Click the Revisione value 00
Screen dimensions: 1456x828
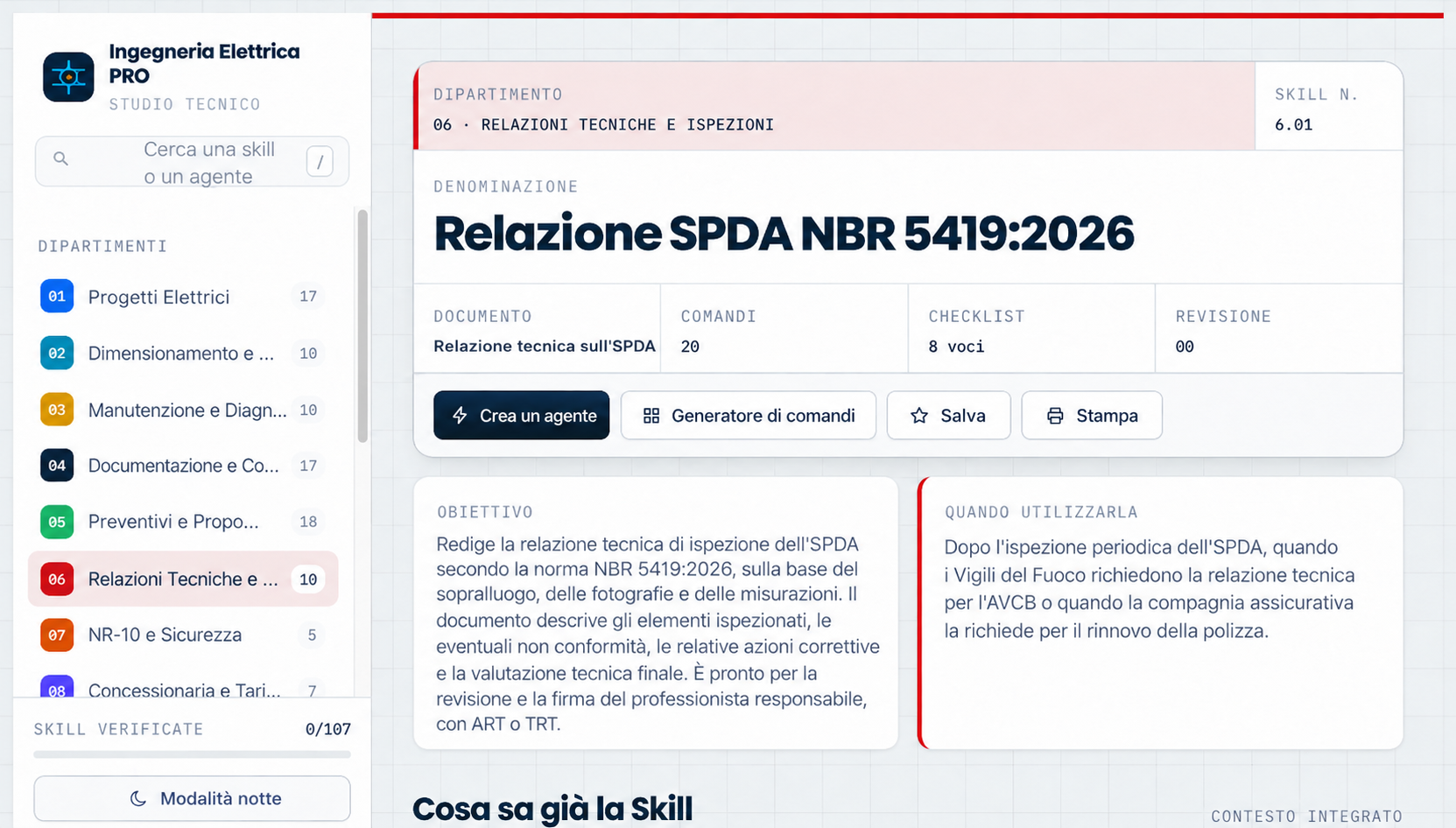point(1185,347)
